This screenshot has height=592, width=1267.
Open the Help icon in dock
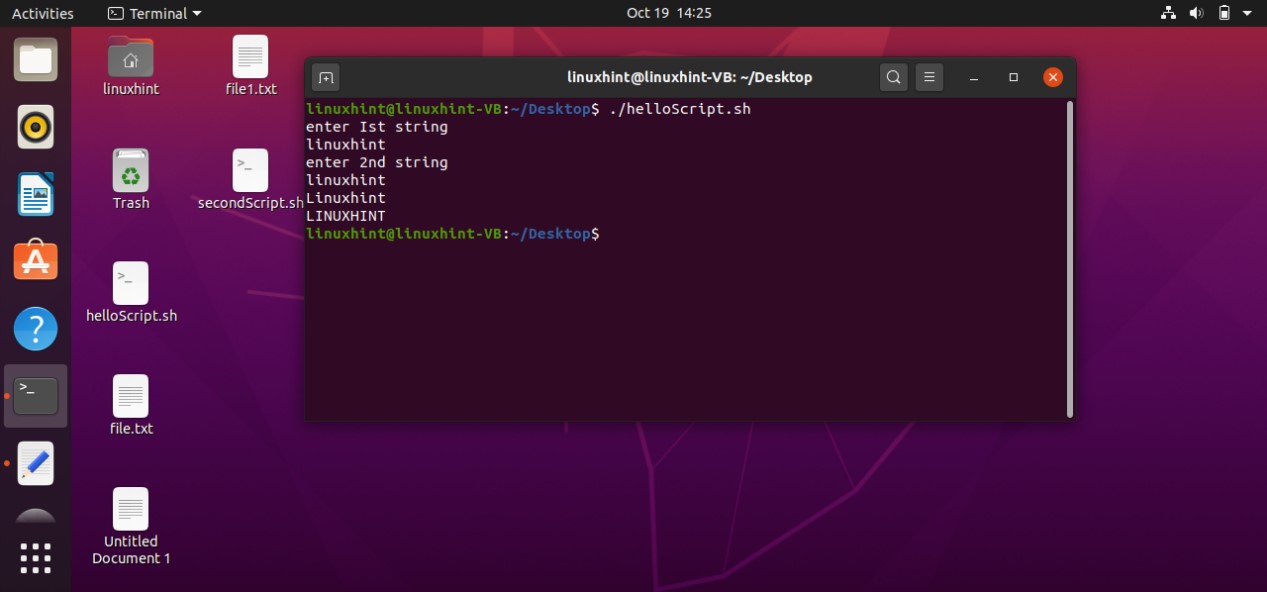35,328
